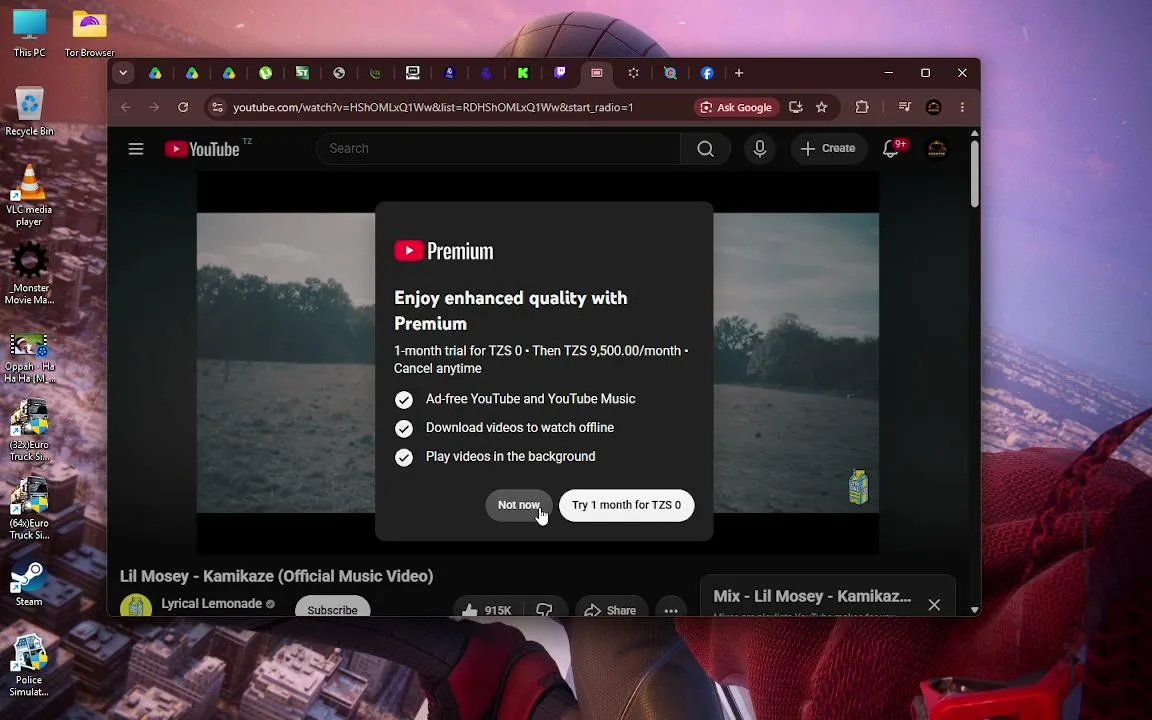Go to the YouTube home logo
This screenshot has width=1152, height=720.
pos(203,149)
